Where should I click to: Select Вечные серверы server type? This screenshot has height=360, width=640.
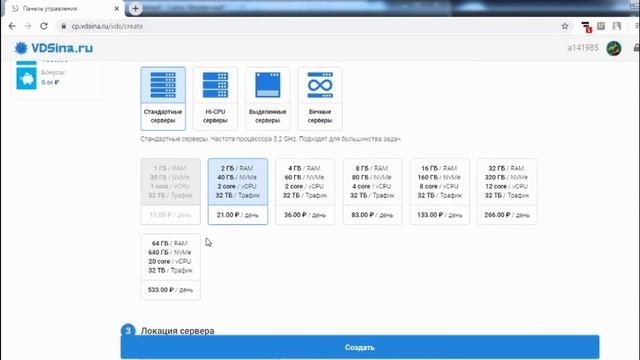tap(320, 99)
